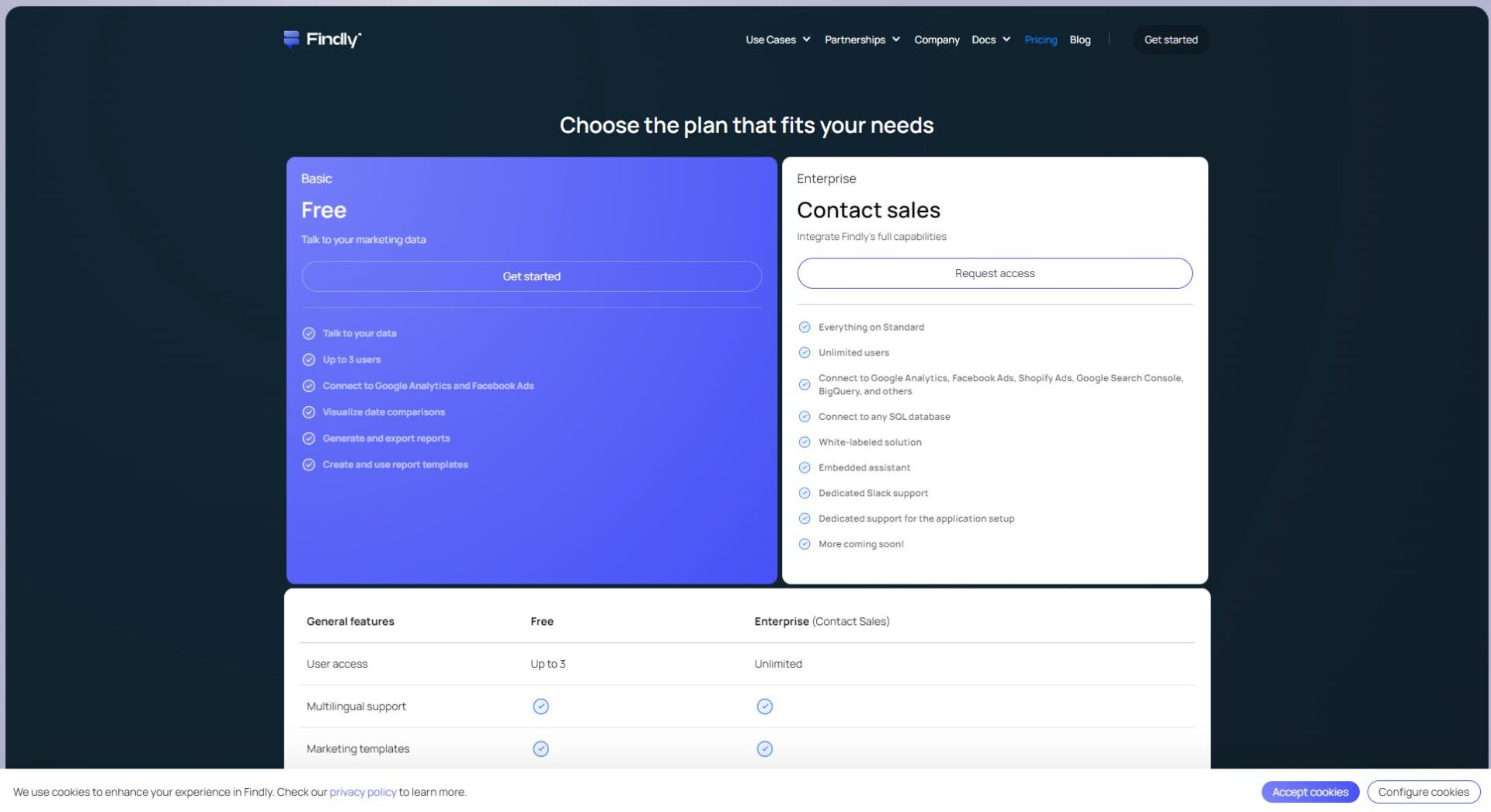Click checkmark icon beside White-labeled solution
Image resolution: width=1491 pixels, height=812 pixels.
(805, 442)
